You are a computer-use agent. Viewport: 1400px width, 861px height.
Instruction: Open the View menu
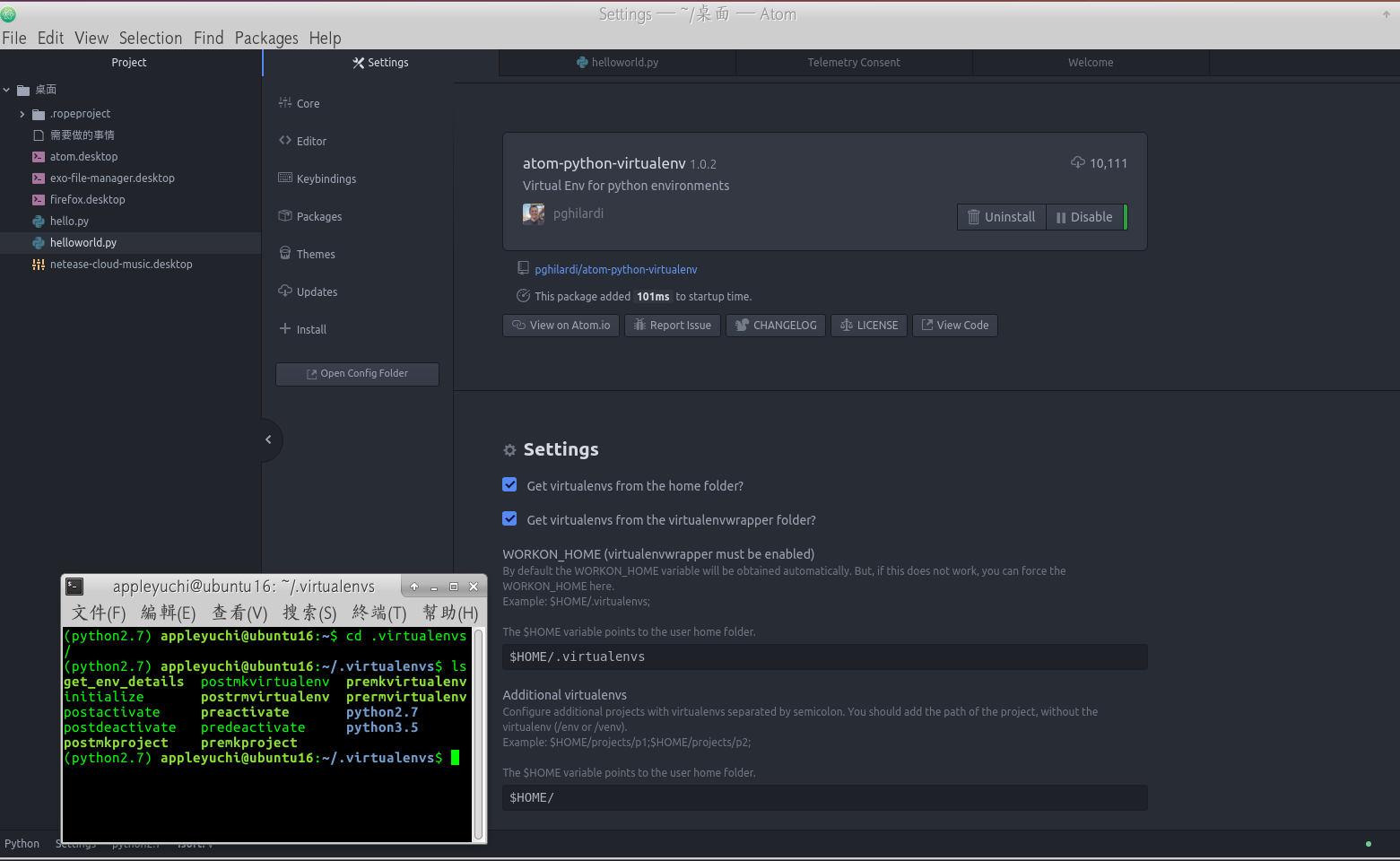91,38
